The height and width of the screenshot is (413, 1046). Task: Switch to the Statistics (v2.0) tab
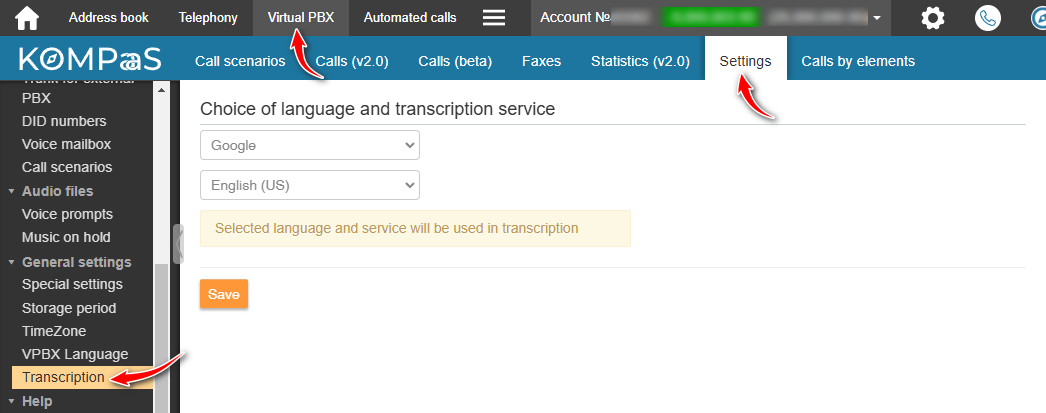click(640, 61)
